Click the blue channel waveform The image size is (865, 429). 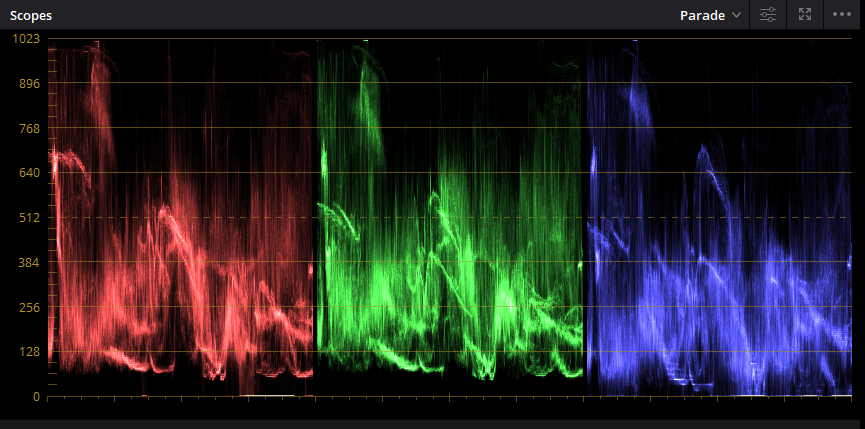point(719,218)
